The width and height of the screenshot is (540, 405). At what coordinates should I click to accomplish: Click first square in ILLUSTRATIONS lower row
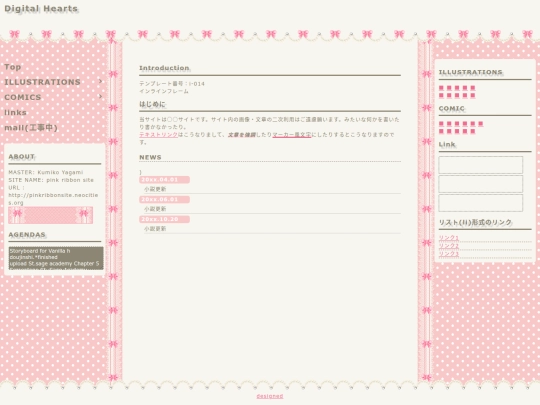click(441, 95)
